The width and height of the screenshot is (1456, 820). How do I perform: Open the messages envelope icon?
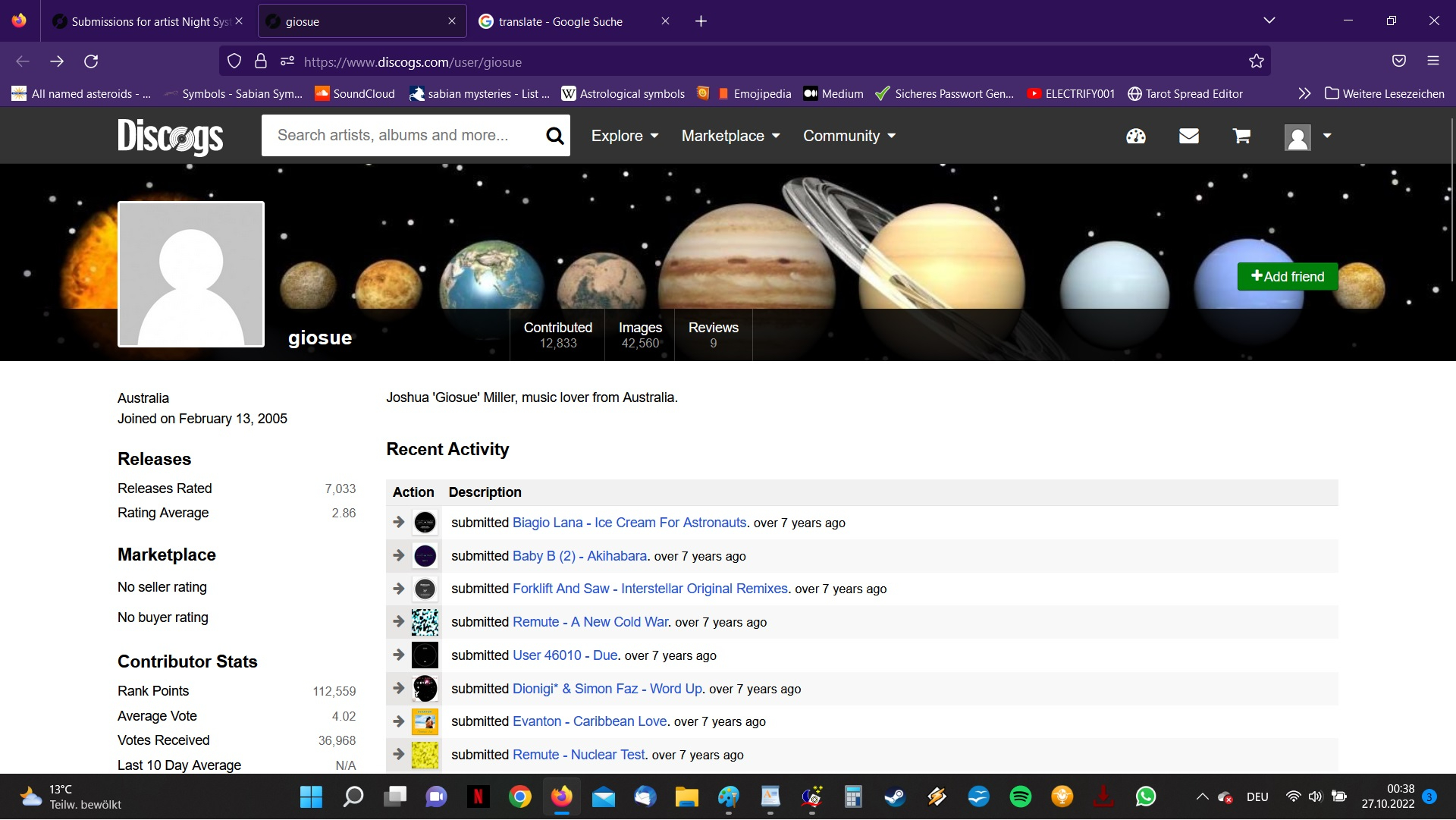pos(1188,137)
